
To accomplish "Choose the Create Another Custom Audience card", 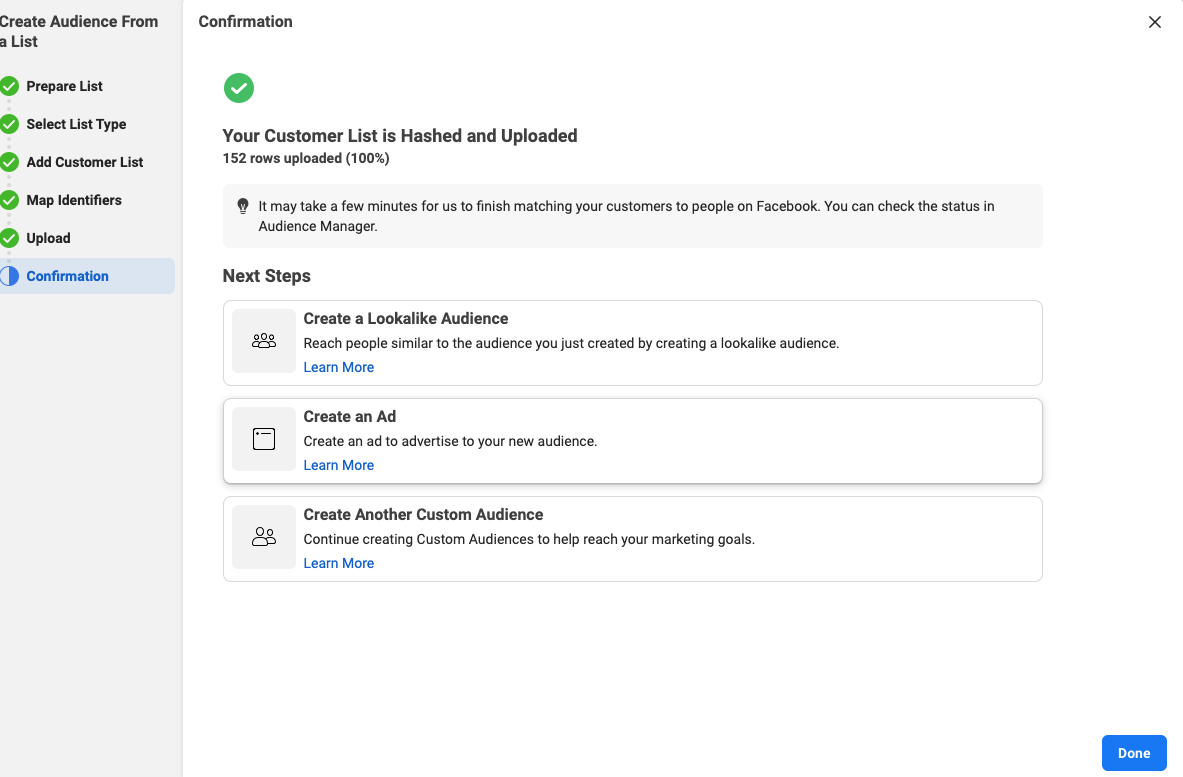I will [632, 539].
